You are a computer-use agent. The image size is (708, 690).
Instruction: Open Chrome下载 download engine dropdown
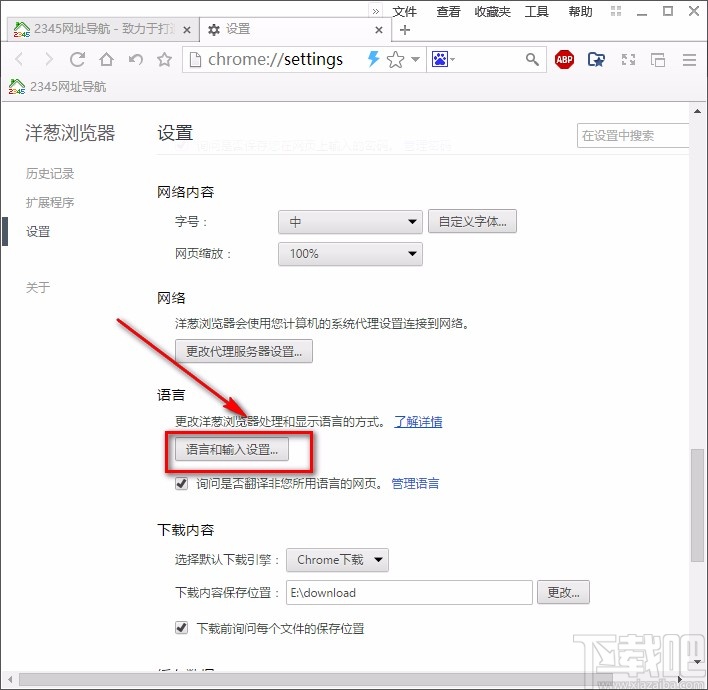(337, 560)
